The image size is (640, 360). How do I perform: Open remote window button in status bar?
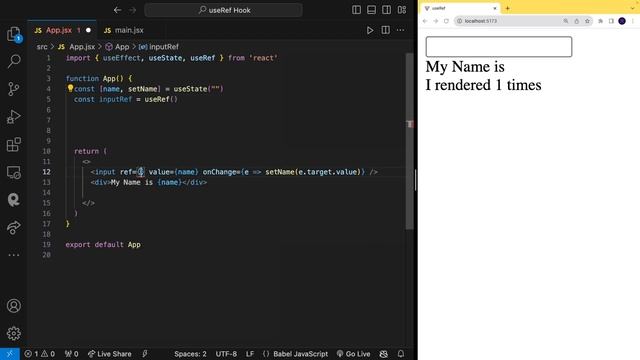(x=9, y=354)
